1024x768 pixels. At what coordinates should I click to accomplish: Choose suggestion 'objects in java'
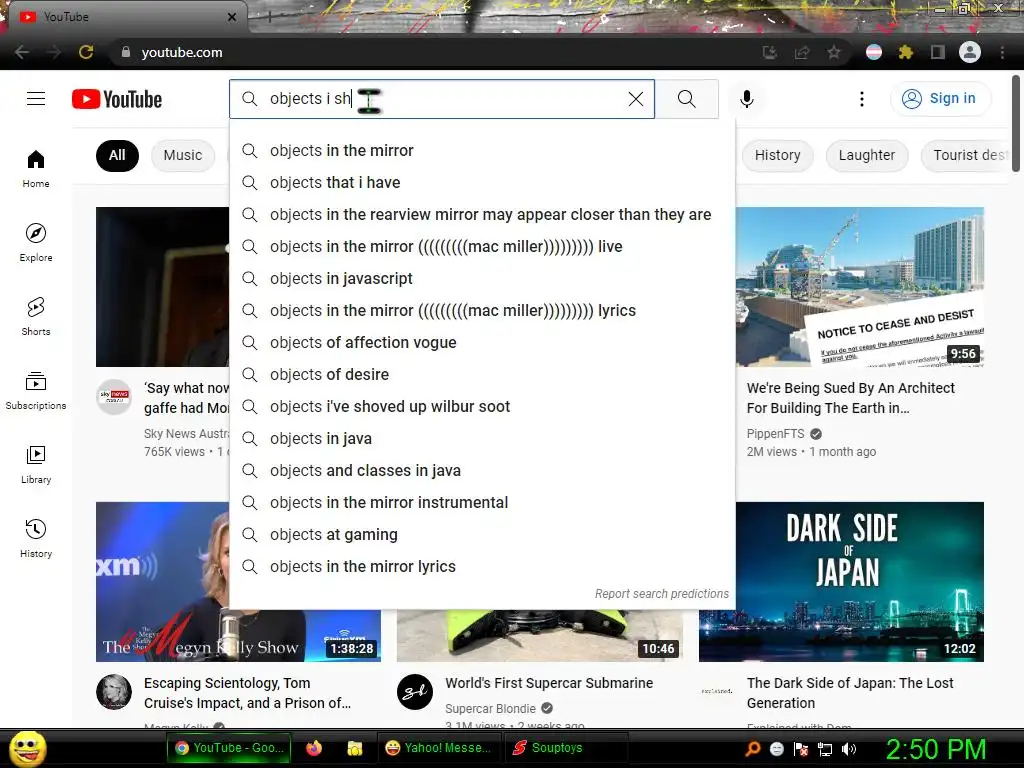click(x=482, y=438)
